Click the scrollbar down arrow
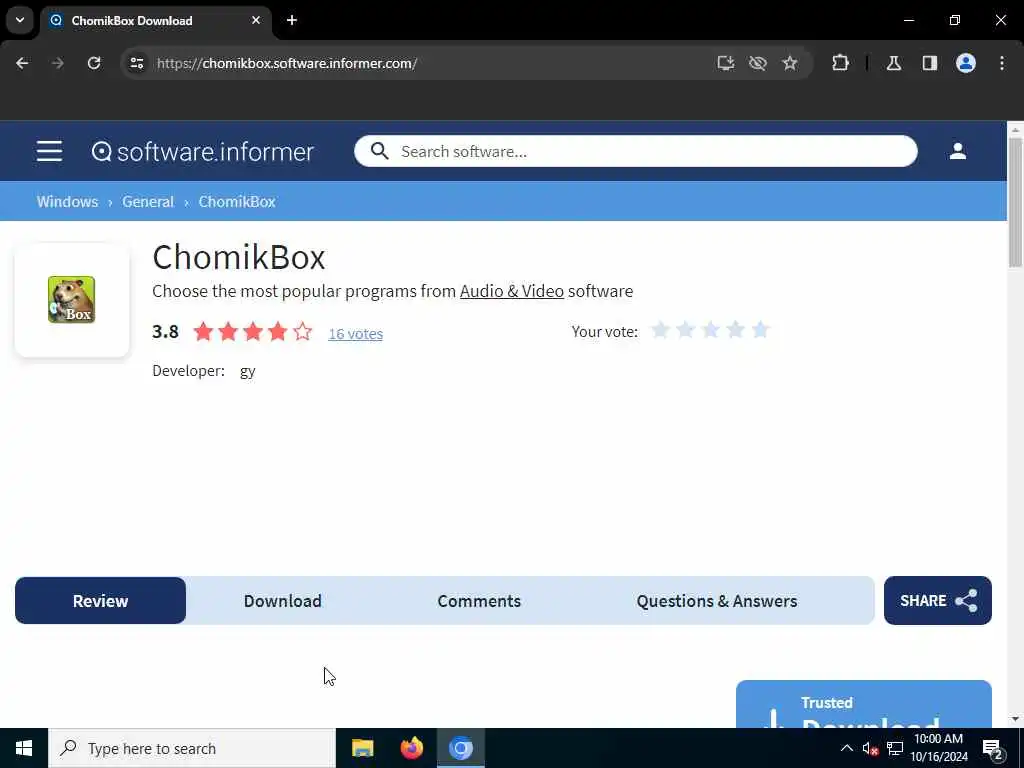Image resolution: width=1024 pixels, height=768 pixels. tap(1015, 719)
